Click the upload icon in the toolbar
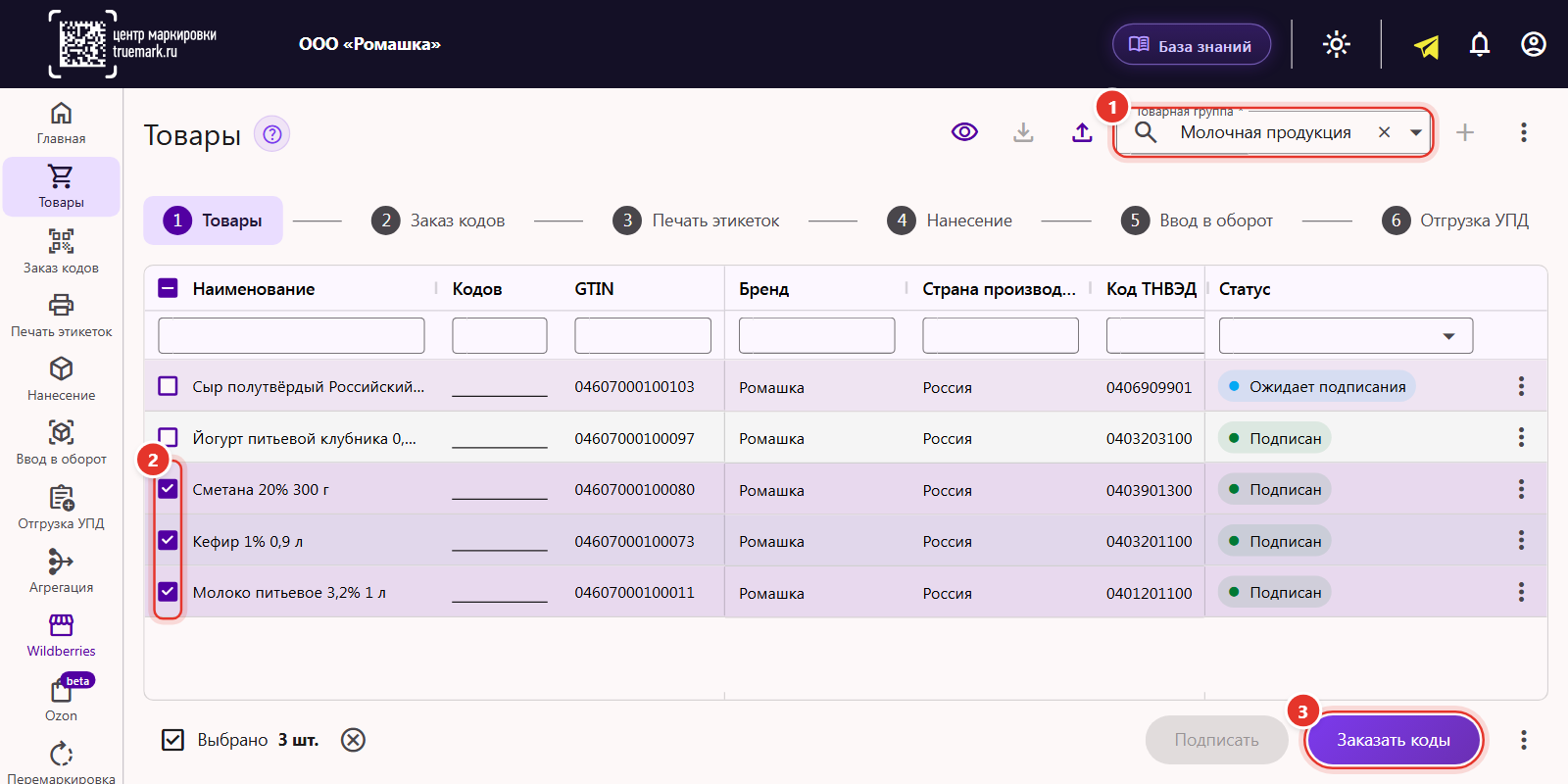 click(x=1082, y=132)
